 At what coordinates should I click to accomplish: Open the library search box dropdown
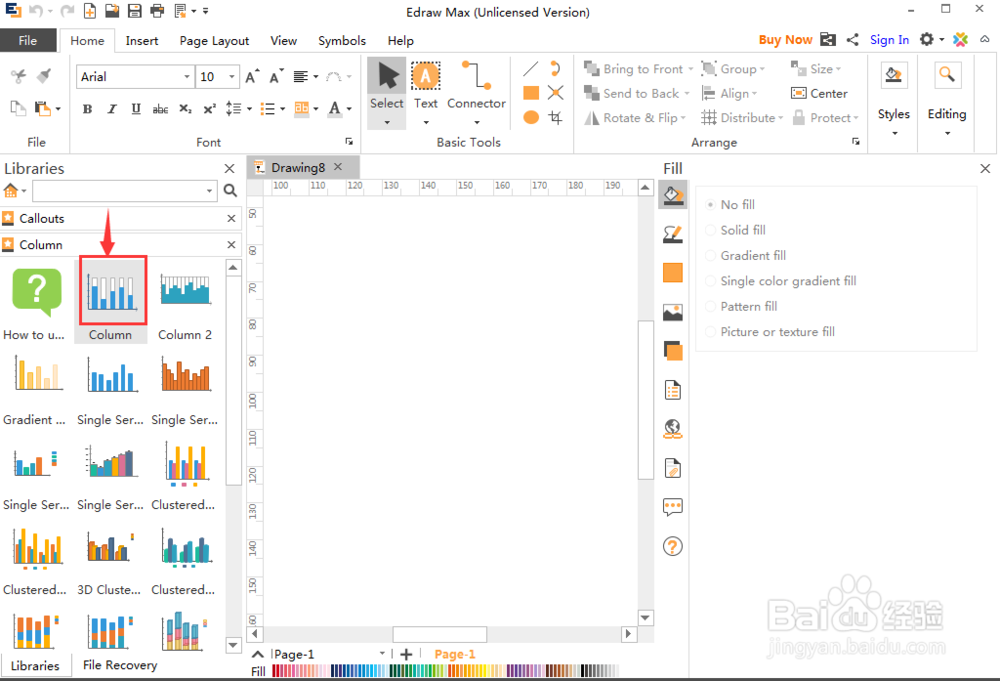pyautogui.click(x=209, y=190)
